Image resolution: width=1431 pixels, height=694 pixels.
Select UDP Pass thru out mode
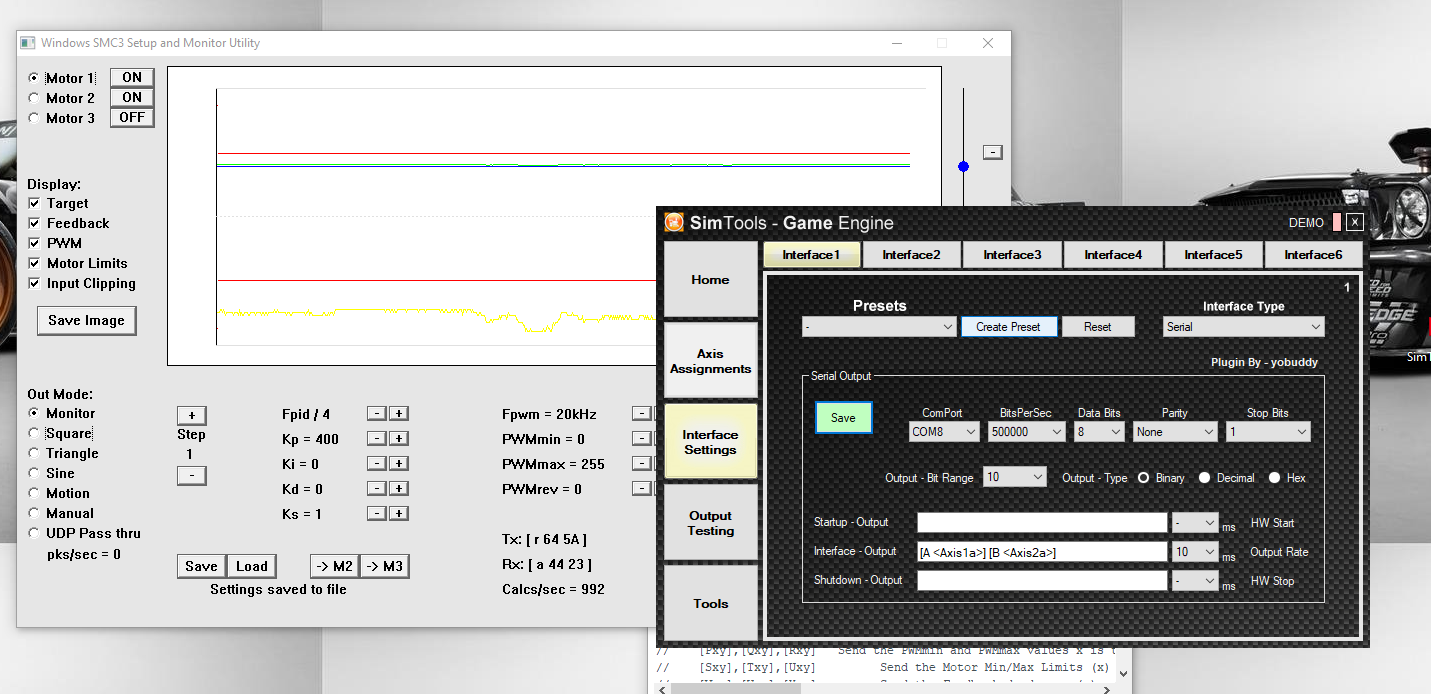point(34,533)
